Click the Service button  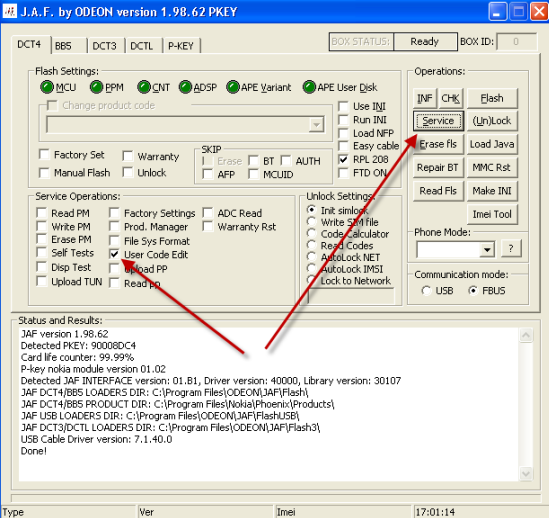pos(438,121)
